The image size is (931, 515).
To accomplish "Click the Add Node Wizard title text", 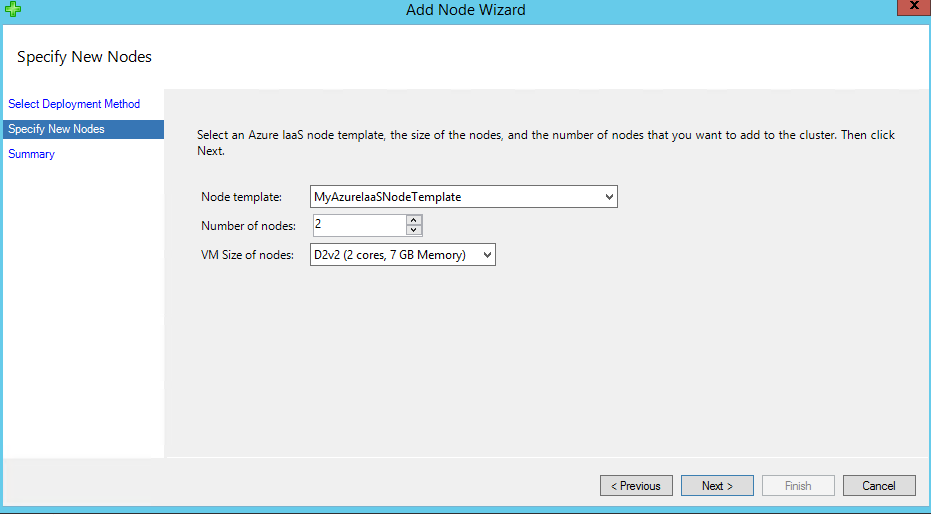I will pos(466,10).
